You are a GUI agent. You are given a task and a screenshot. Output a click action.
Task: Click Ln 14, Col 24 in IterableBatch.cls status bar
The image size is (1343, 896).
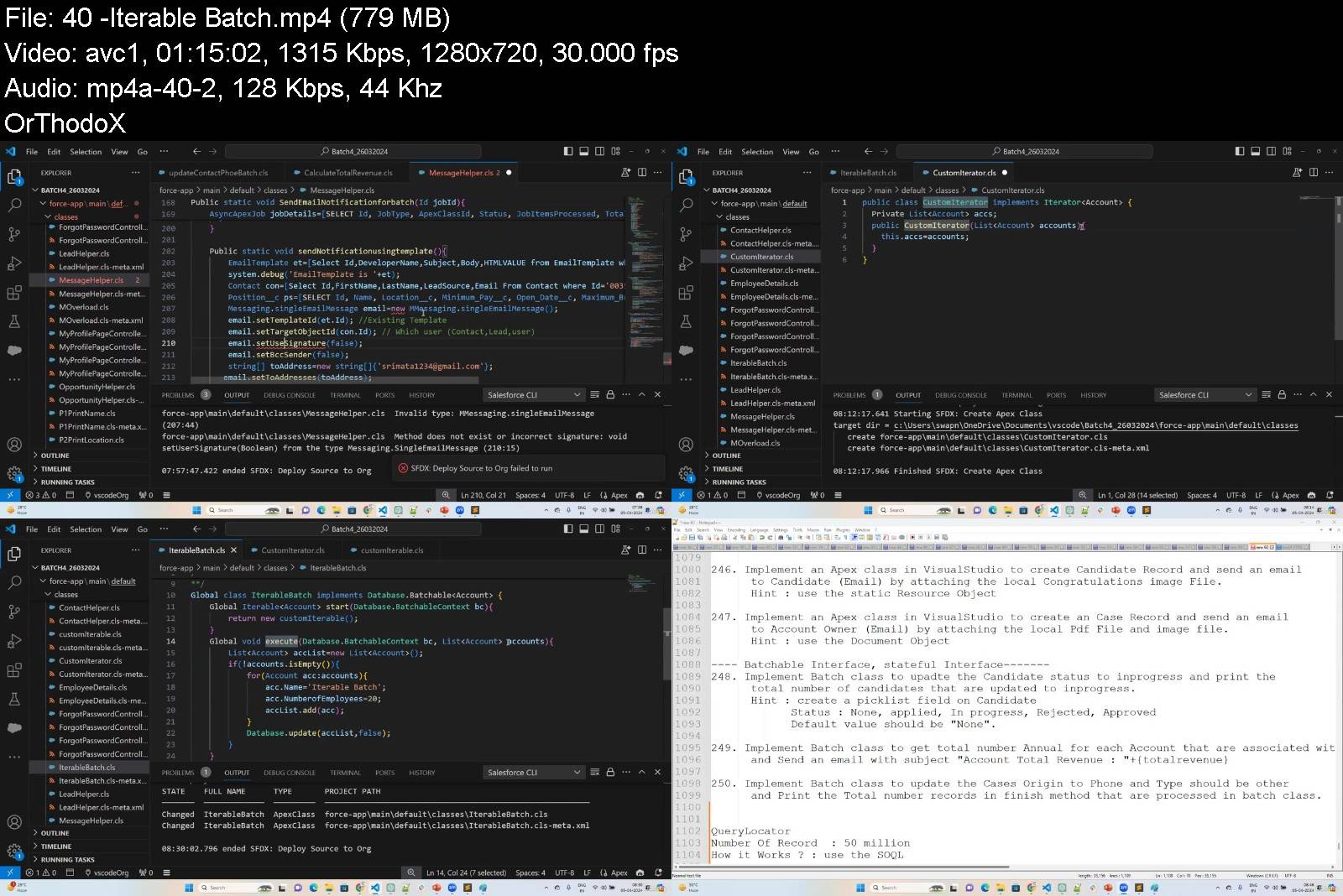tap(466, 873)
